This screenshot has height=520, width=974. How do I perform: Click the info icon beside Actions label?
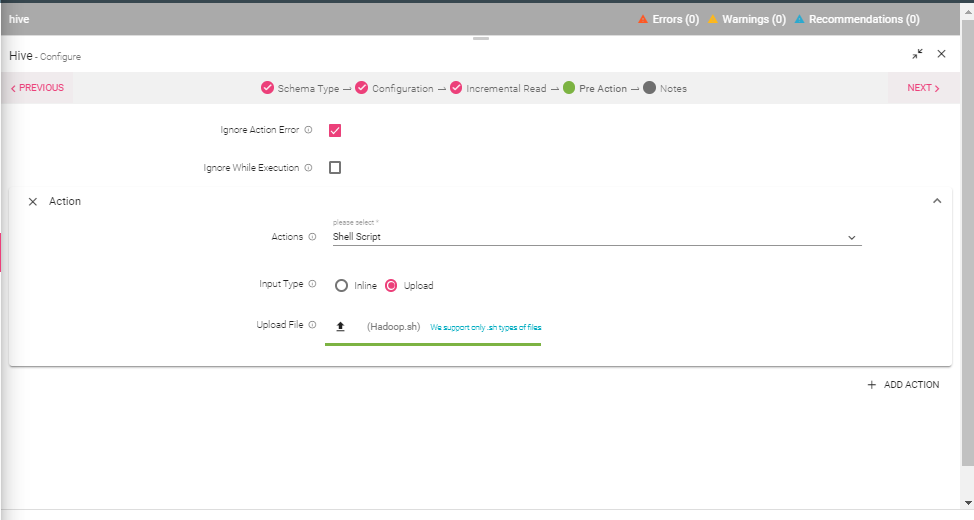(x=312, y=237)
